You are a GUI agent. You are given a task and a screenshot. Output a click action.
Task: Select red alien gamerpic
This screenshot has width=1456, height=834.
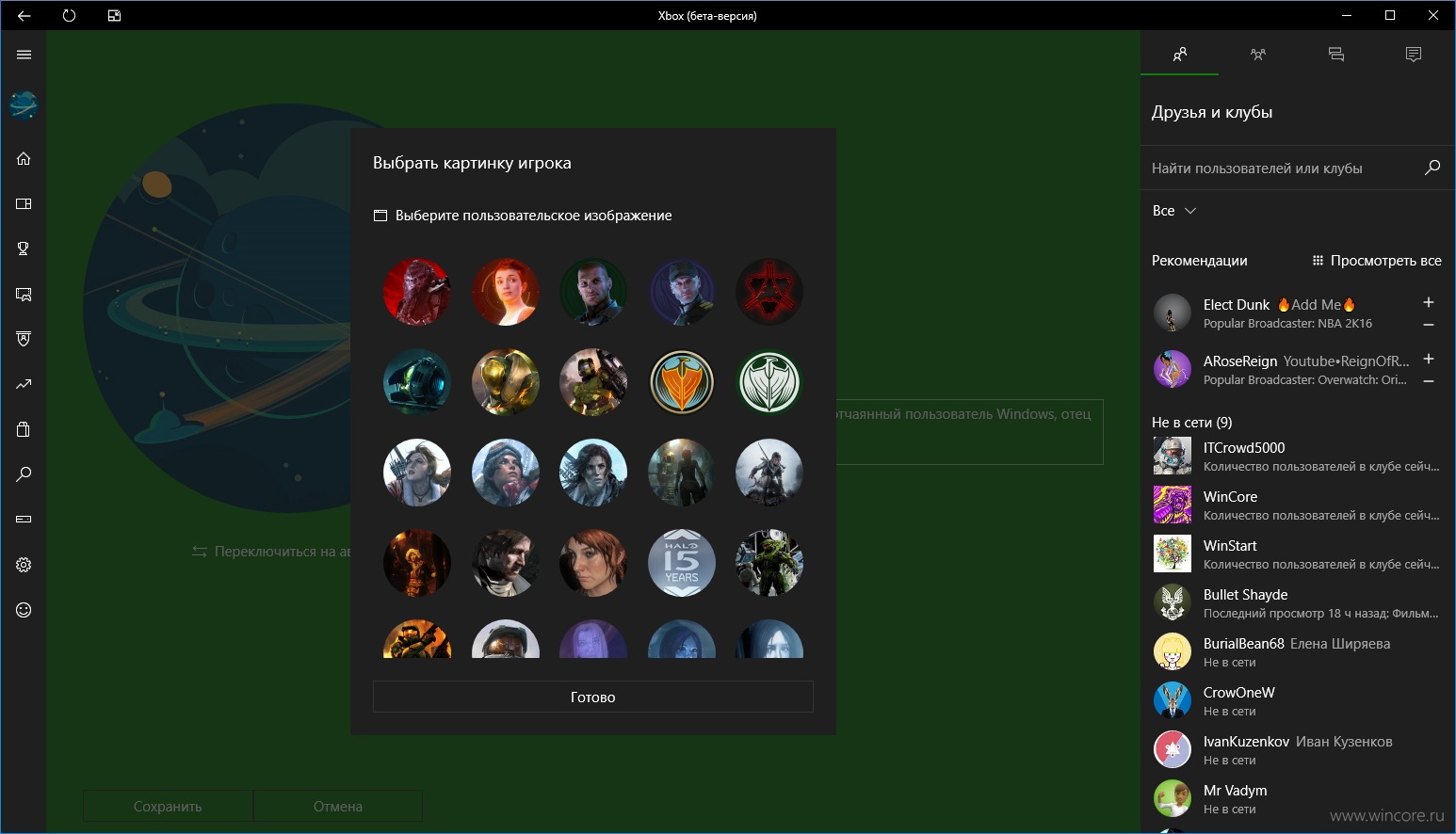(x=417, y=292)
